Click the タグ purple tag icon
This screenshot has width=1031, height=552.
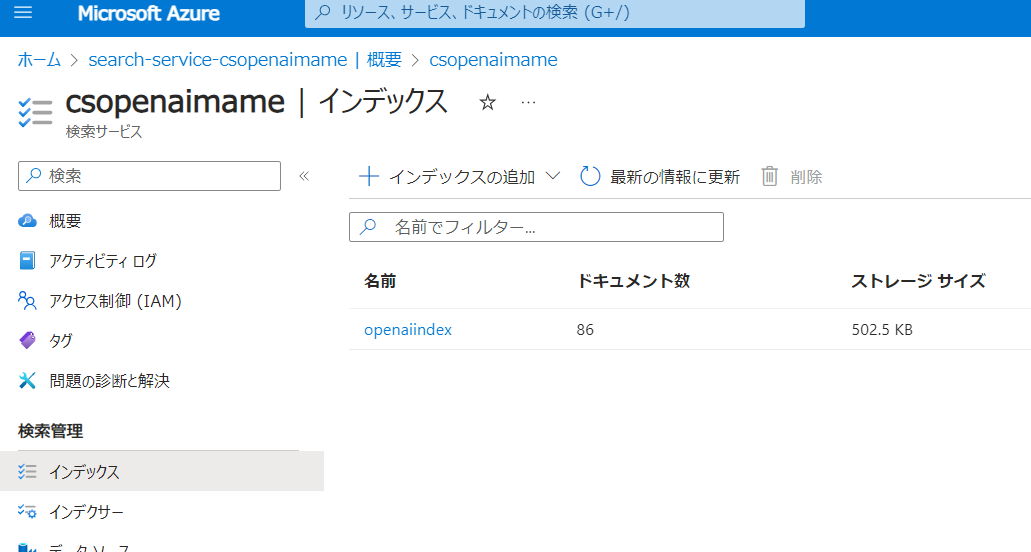[28, 341]
